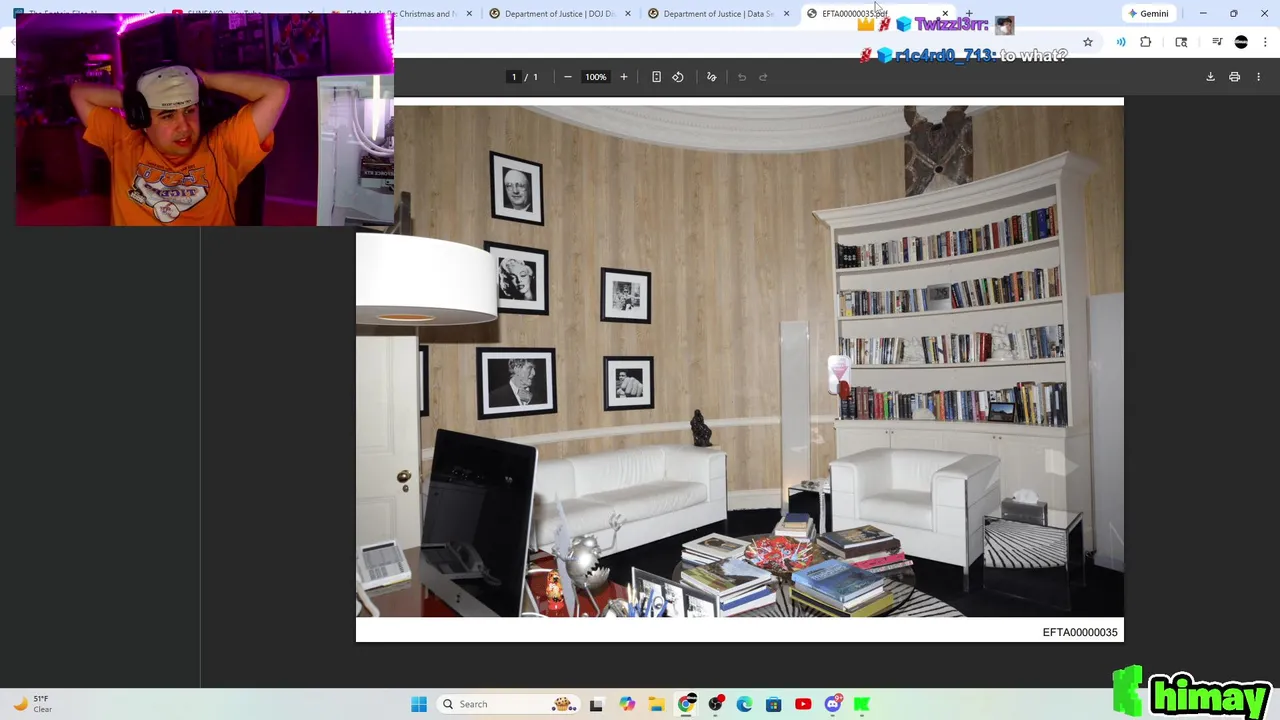The image size is (1280, 720).
Task: Click the Gemini button in Chrome
Action: point(1148,13)
